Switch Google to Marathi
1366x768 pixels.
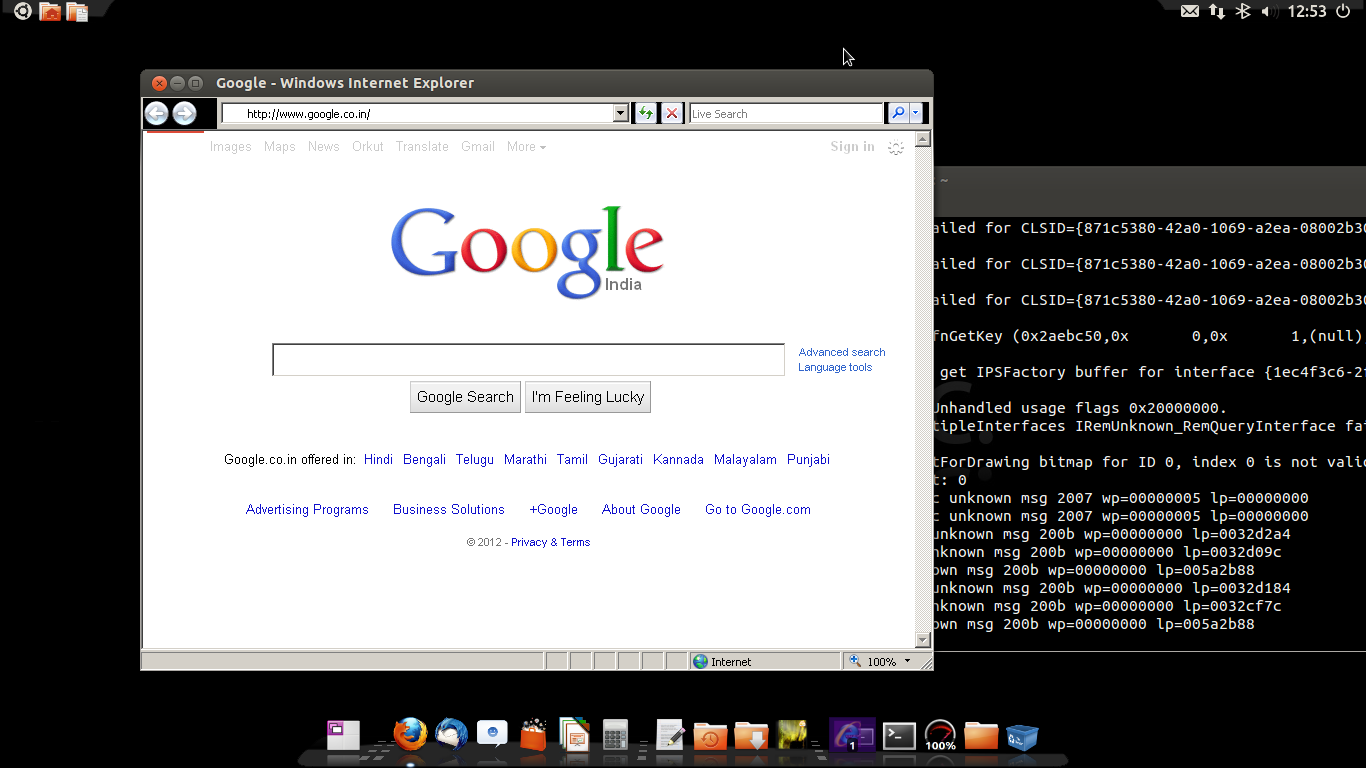pos(525,460)
